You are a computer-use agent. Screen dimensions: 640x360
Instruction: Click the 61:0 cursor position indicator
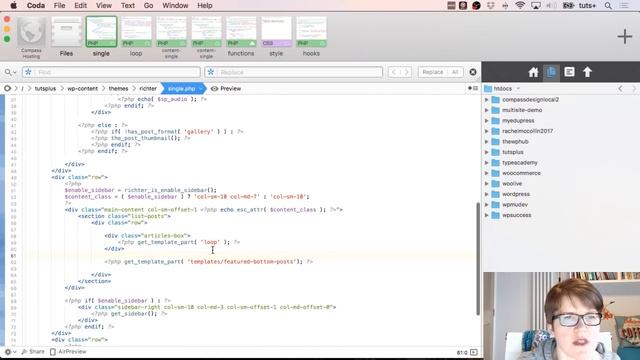pos(462,352)
